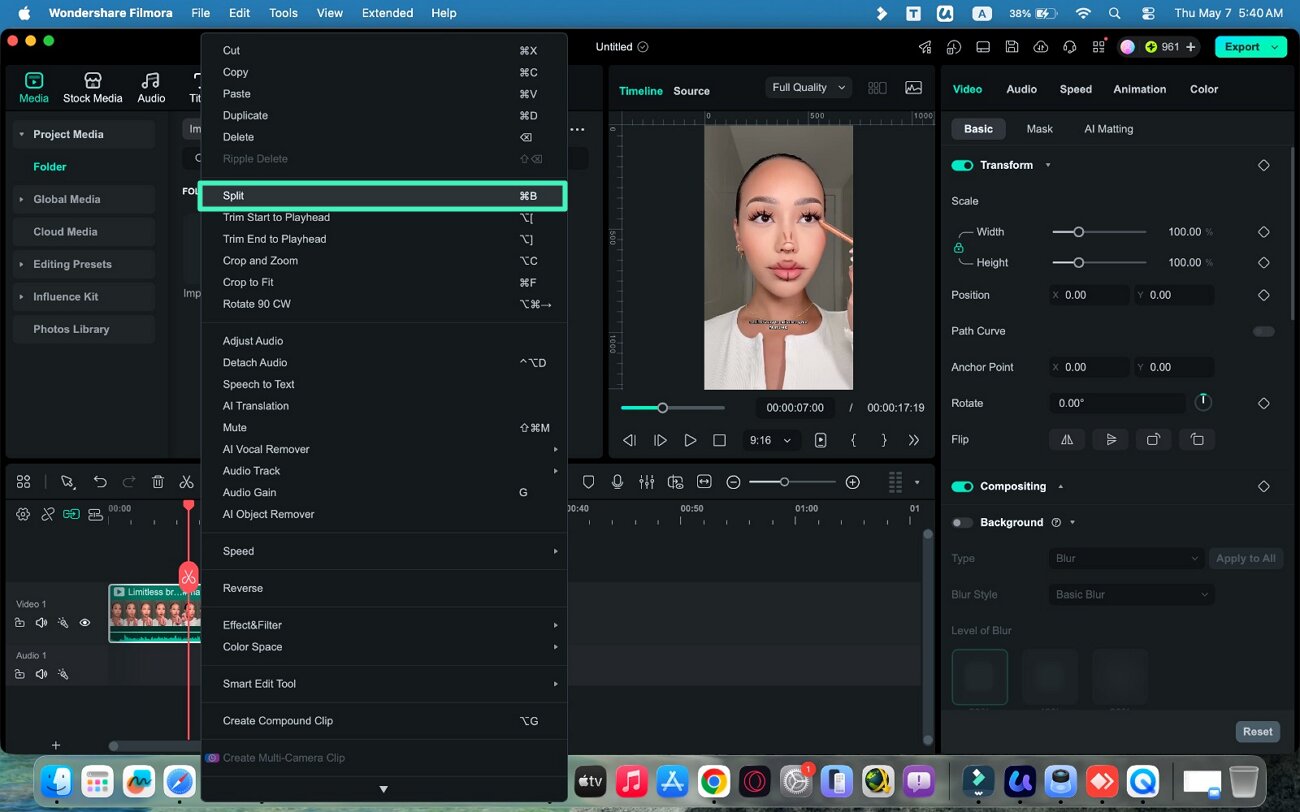The width and height of the screenshot is (1300, 812).
Task: Click the marker shield icon in timeline toolbar
Action: tap(588, 482)
